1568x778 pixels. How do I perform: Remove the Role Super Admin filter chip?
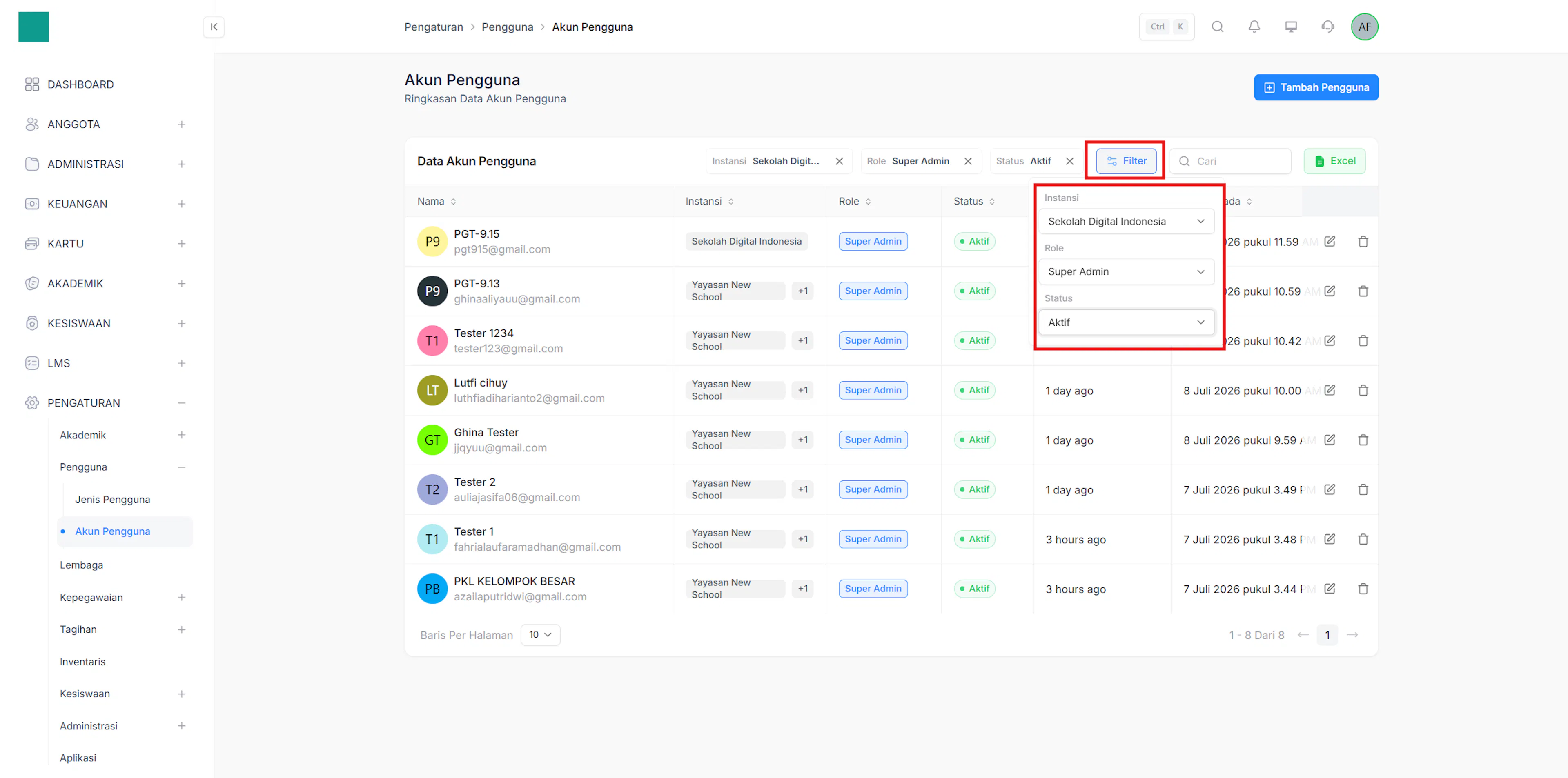[x=968, y=161]
